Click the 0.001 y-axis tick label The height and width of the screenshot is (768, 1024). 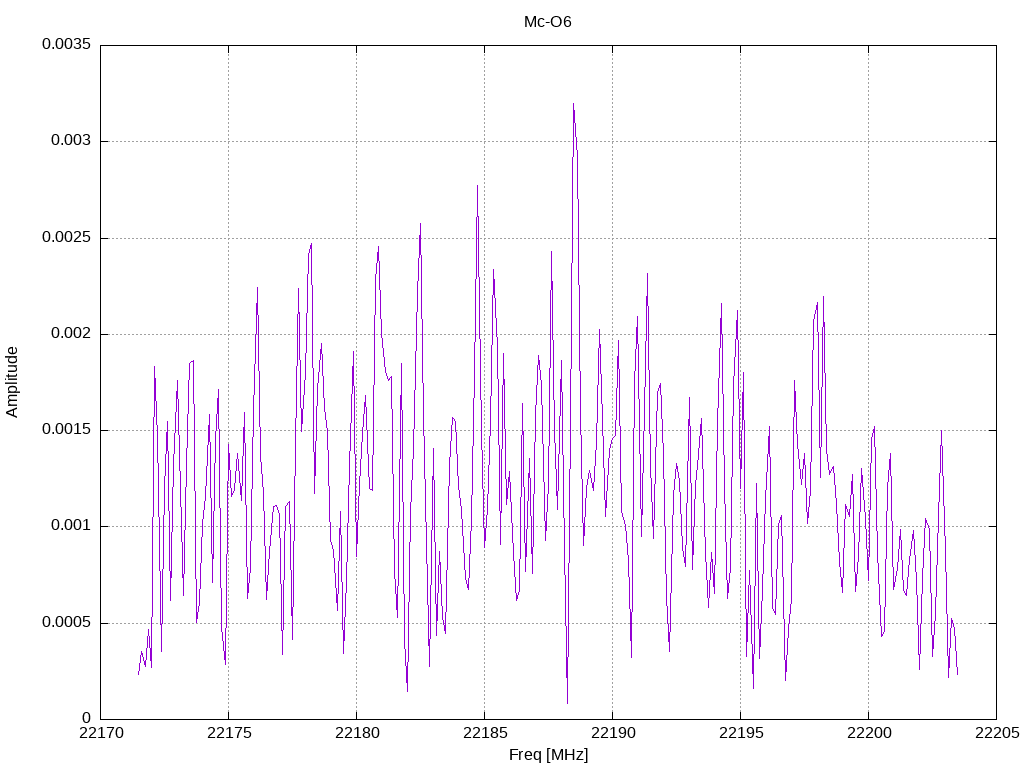71,526
